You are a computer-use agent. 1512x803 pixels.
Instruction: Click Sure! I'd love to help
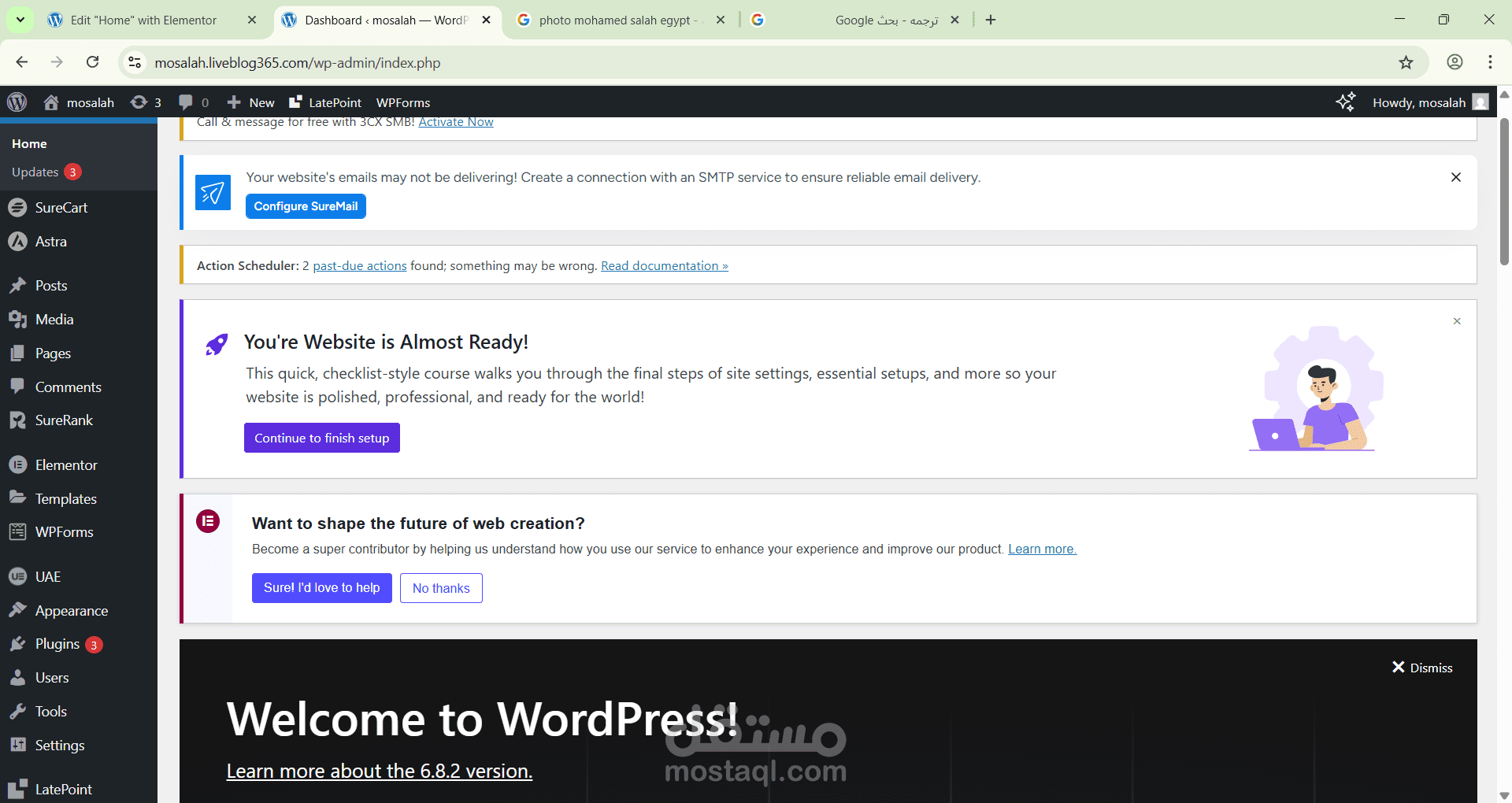pos(322,588)
